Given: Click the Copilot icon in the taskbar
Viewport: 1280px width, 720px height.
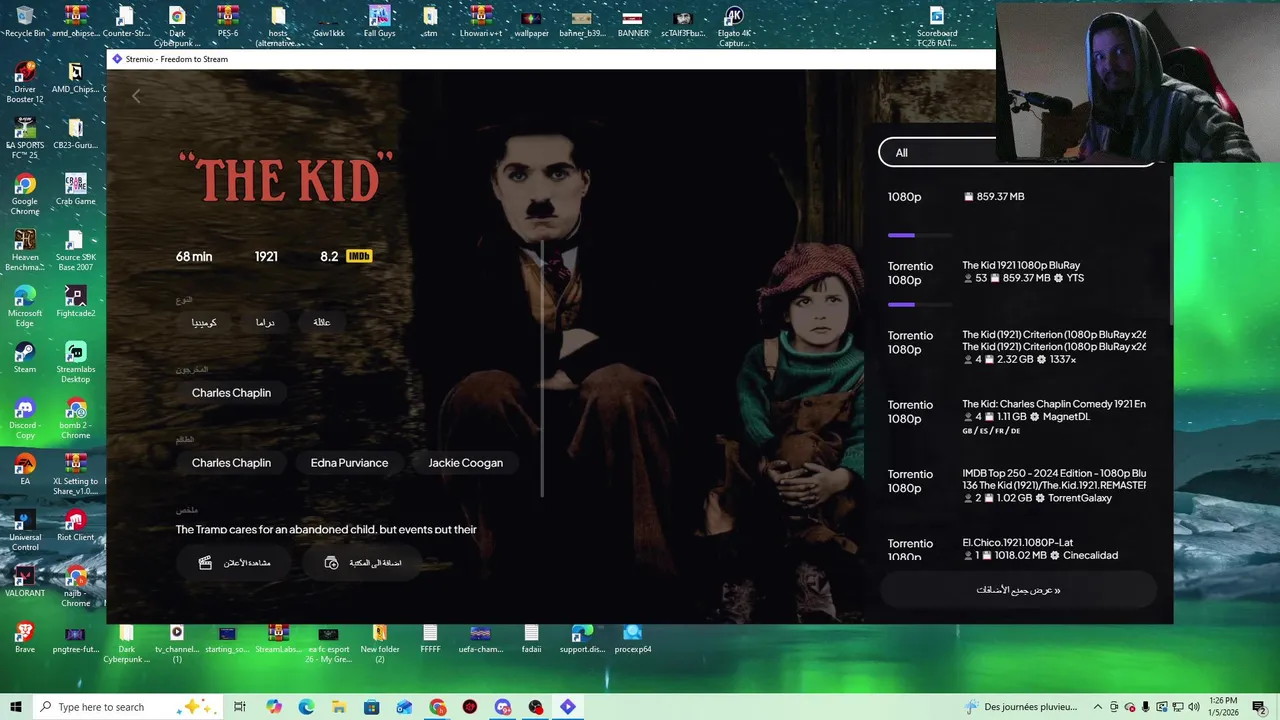Looking at the screenshot, I should [x=274, y=707].
